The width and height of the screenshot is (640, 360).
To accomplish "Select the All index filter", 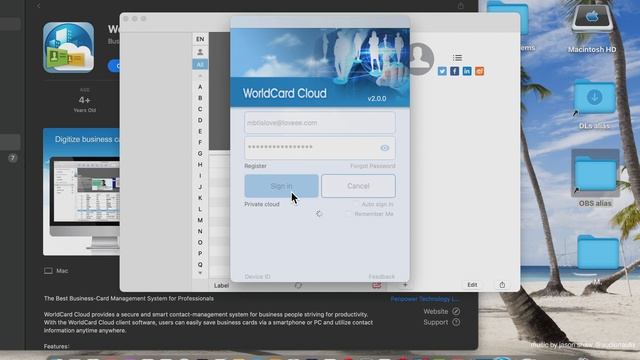I will pos(200,64).
